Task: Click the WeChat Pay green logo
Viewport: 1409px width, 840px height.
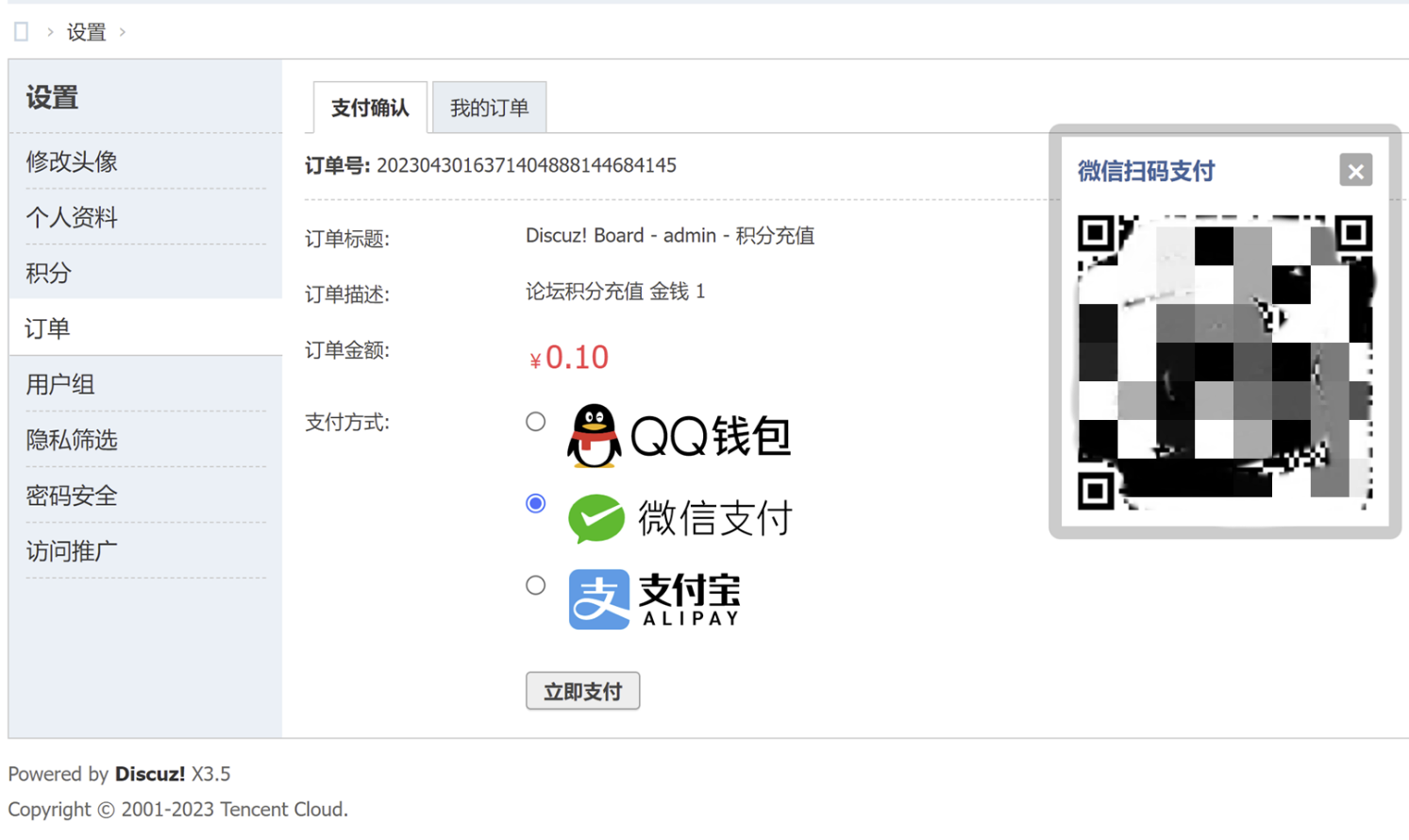Action: [x=596, y=518]
